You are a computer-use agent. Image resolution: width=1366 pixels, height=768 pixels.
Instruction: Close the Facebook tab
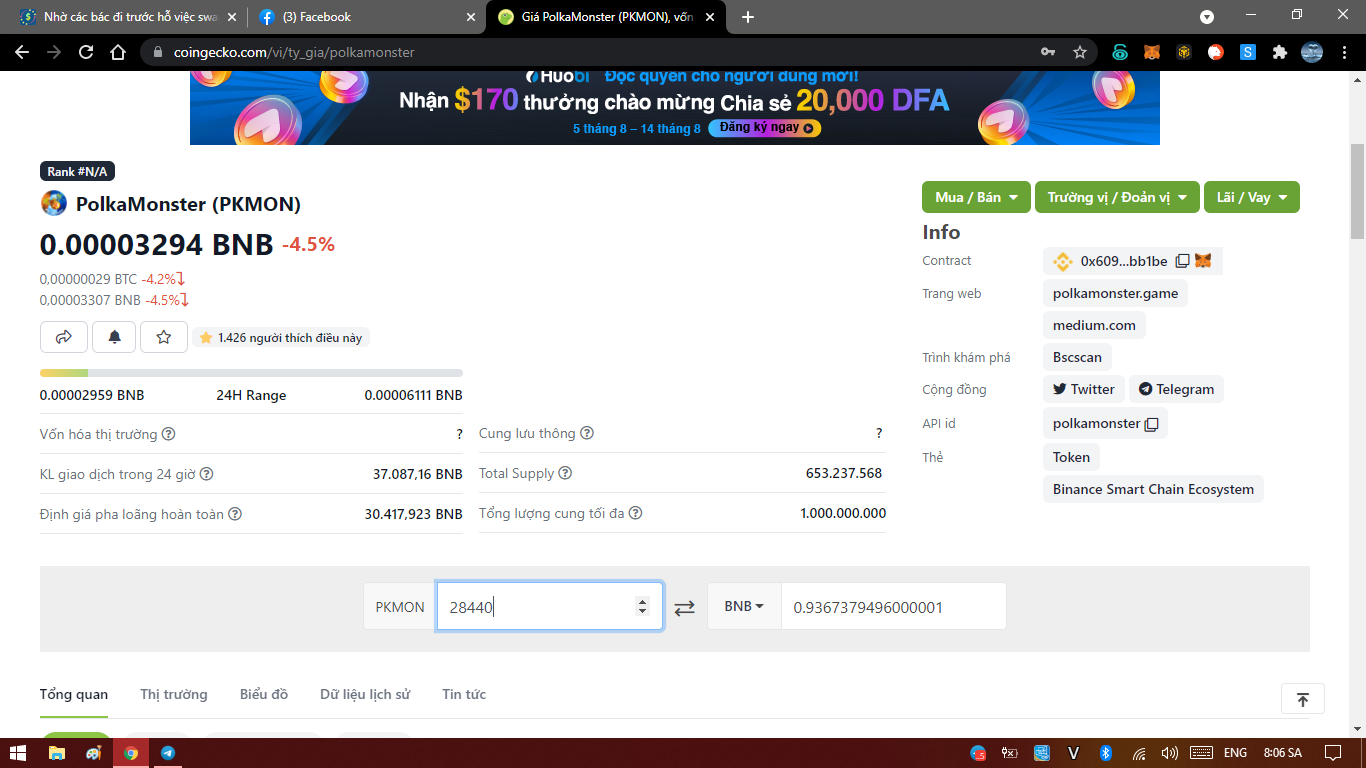click(x=470, y=17)
